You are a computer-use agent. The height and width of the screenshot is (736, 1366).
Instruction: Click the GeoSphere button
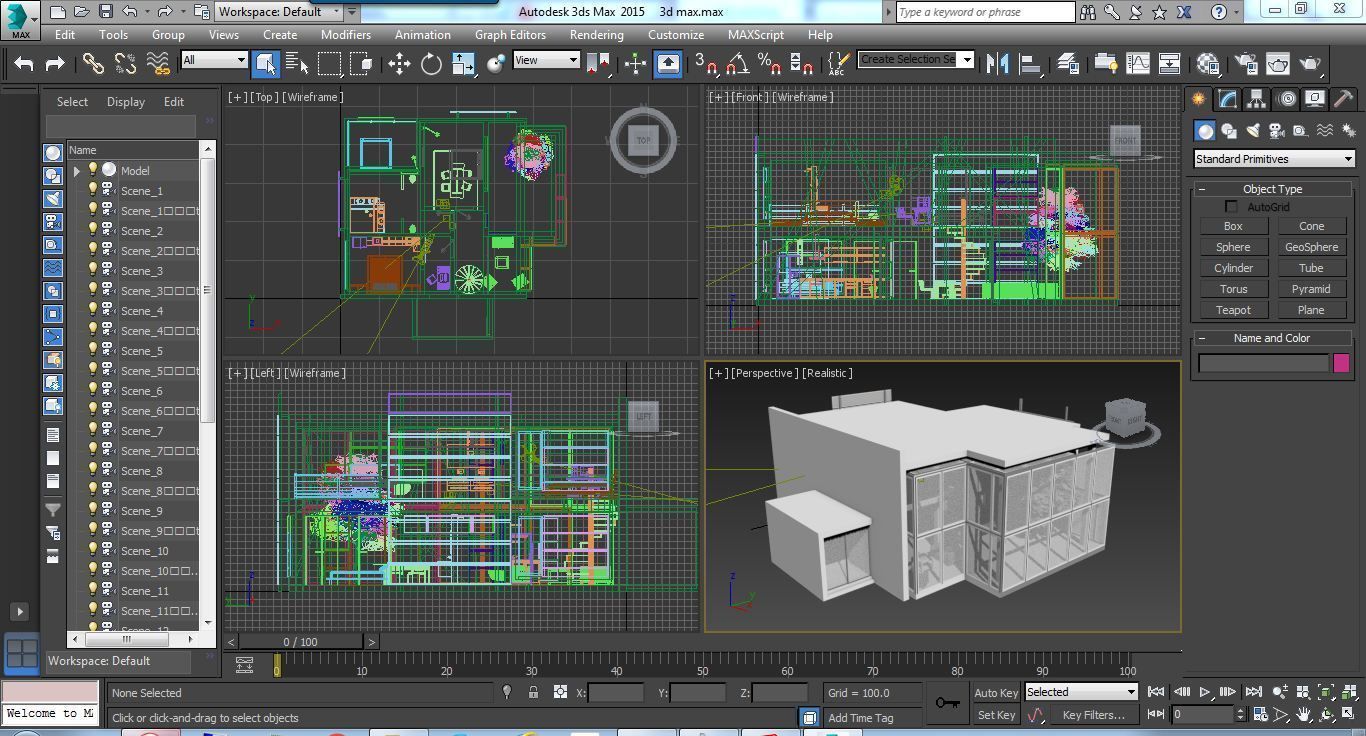click(1311, 247)
